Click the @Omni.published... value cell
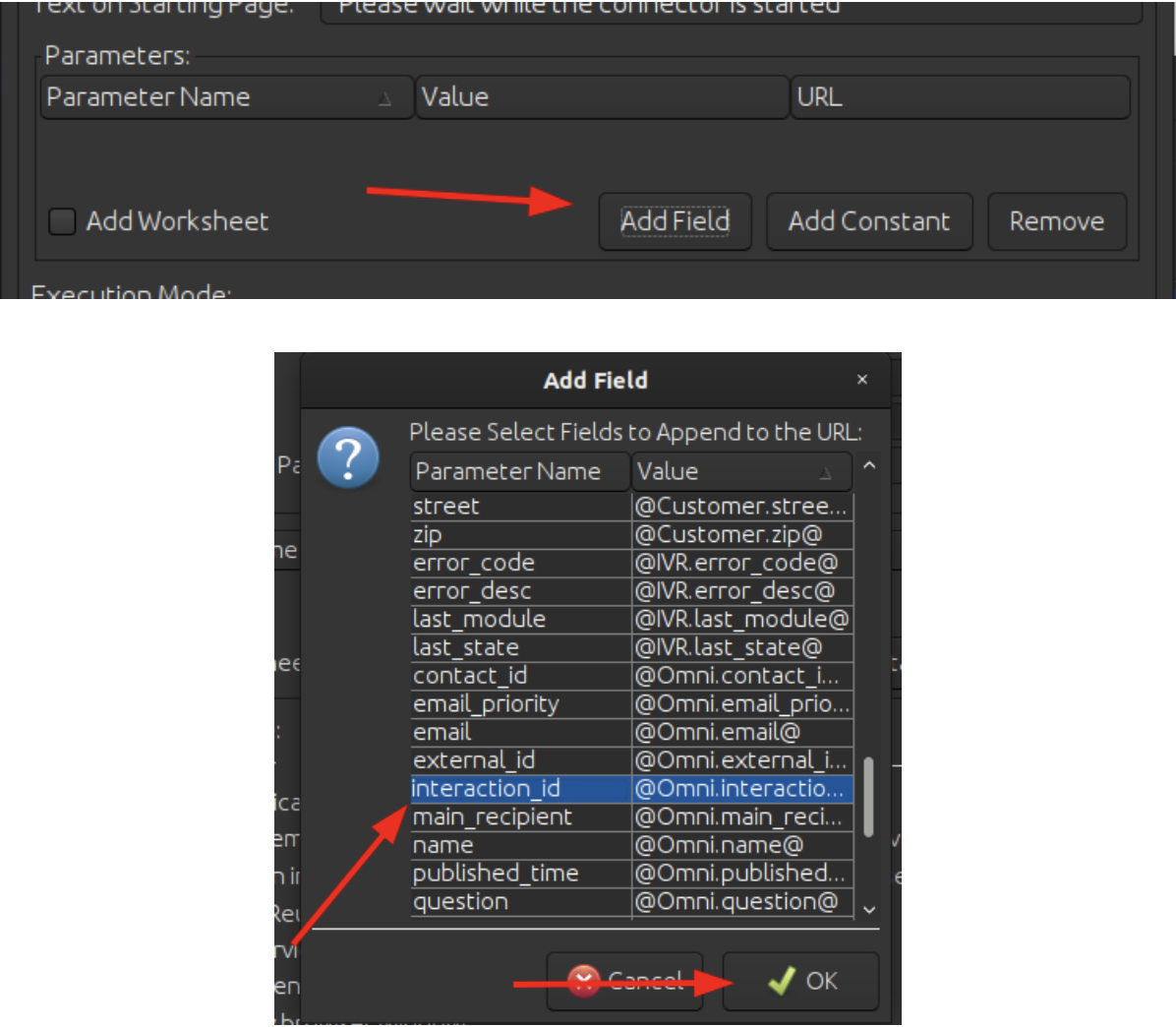1176x1027 pixels. tap(742, 874)
